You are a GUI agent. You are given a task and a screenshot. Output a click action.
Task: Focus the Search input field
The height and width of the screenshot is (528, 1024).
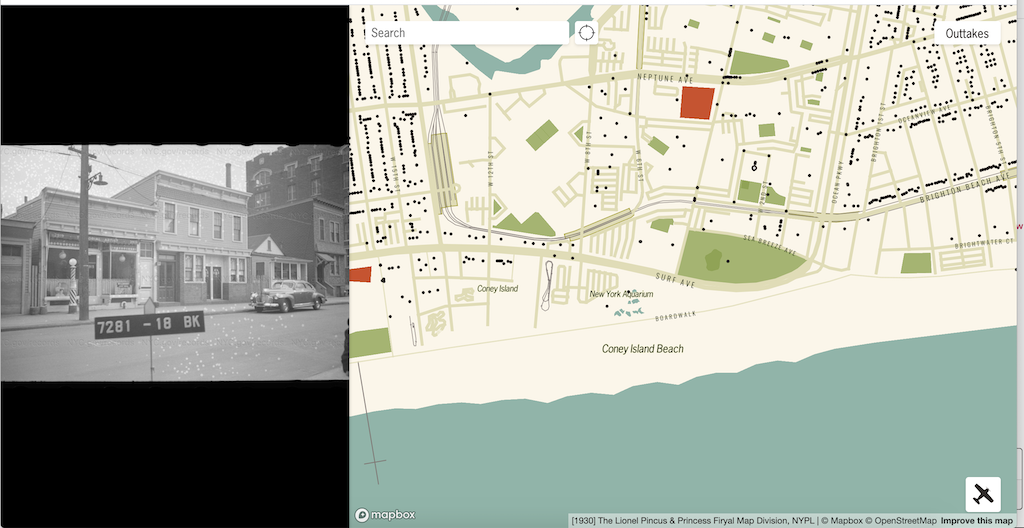465,33
